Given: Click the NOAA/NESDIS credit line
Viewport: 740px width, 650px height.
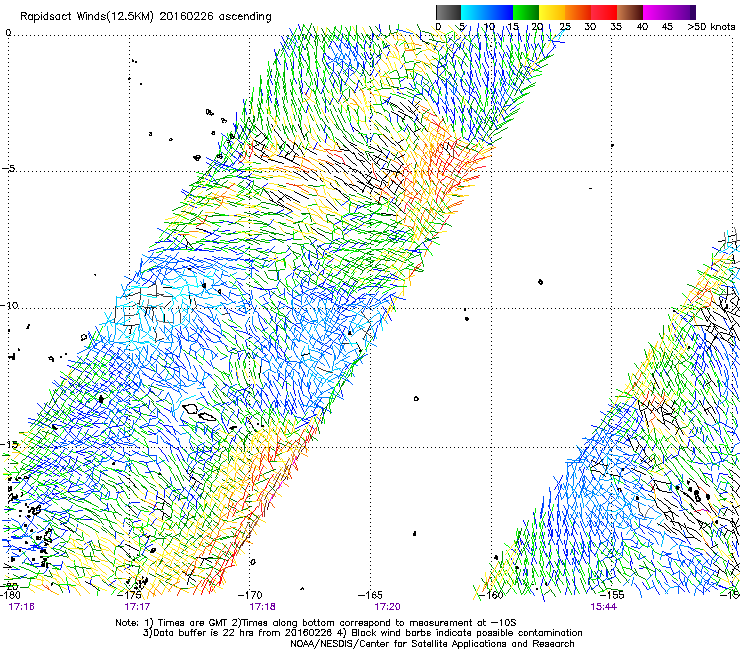Looking at the screenshot, I should [x=432, y=644].
